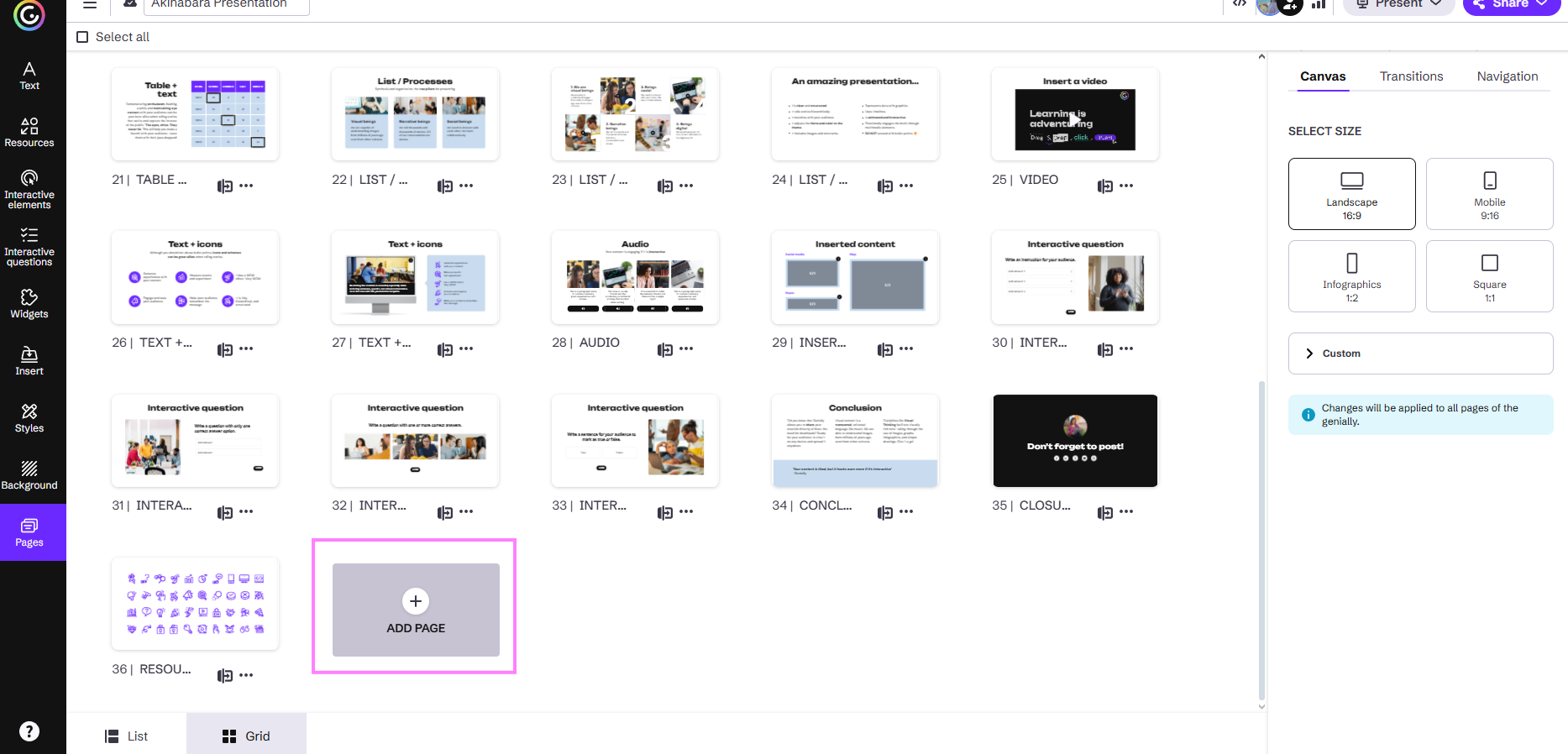Click the ADD PAGE button
This screenshot has width=1568, height=754.
(416, 610)
